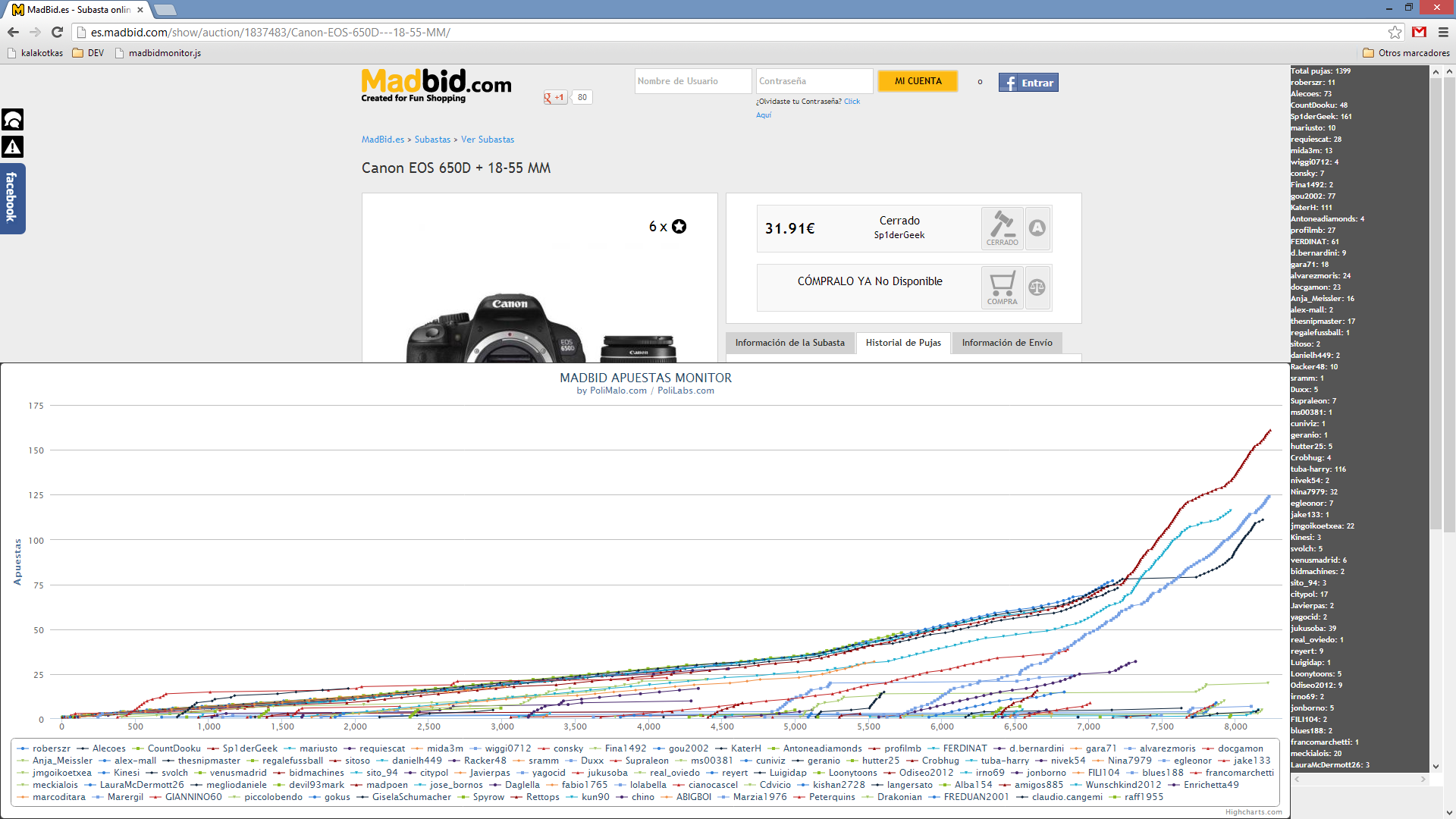Bookmark page with star icon

click(1395, 32)
